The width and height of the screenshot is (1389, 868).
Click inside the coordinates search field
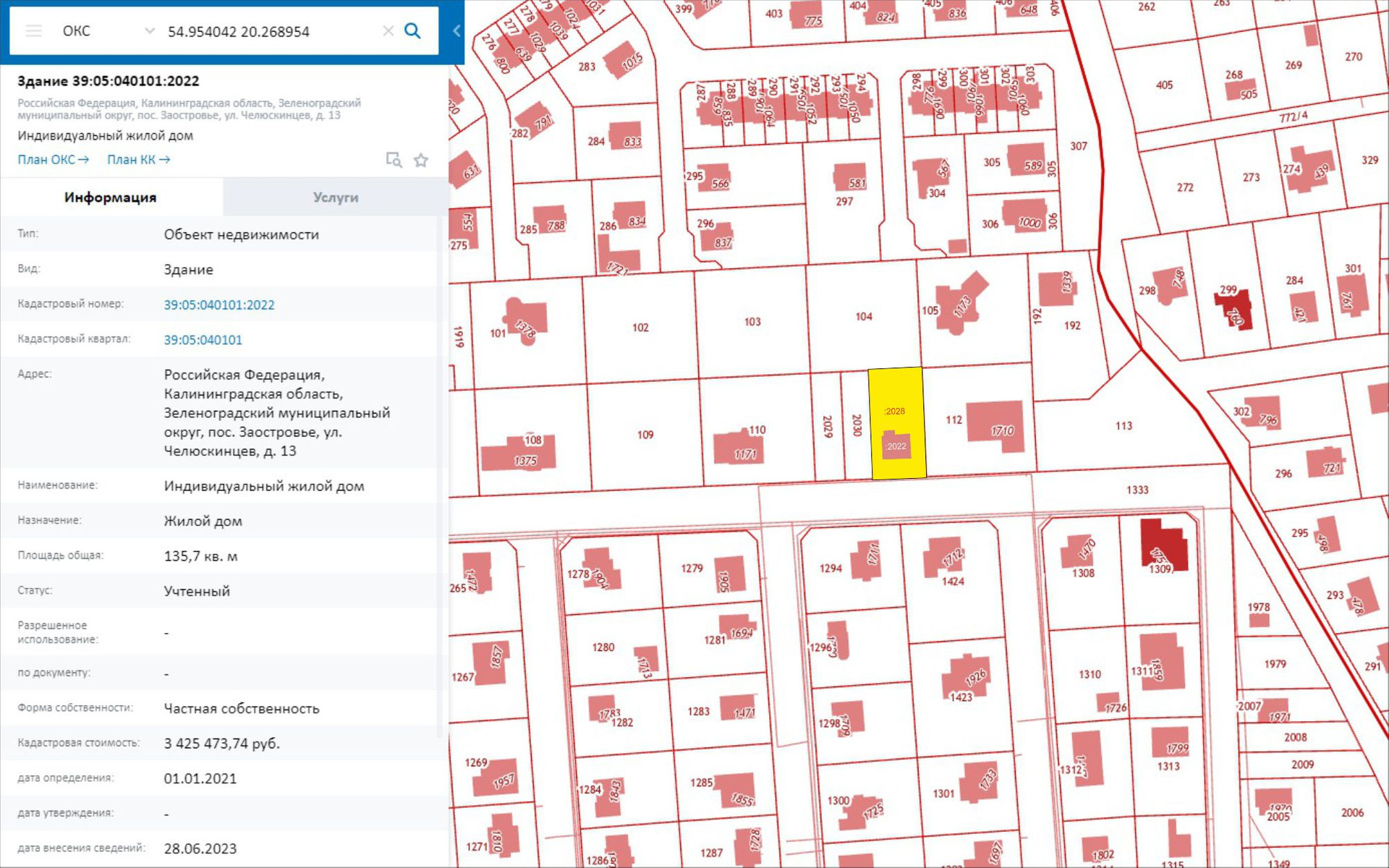tap(268, 32)
